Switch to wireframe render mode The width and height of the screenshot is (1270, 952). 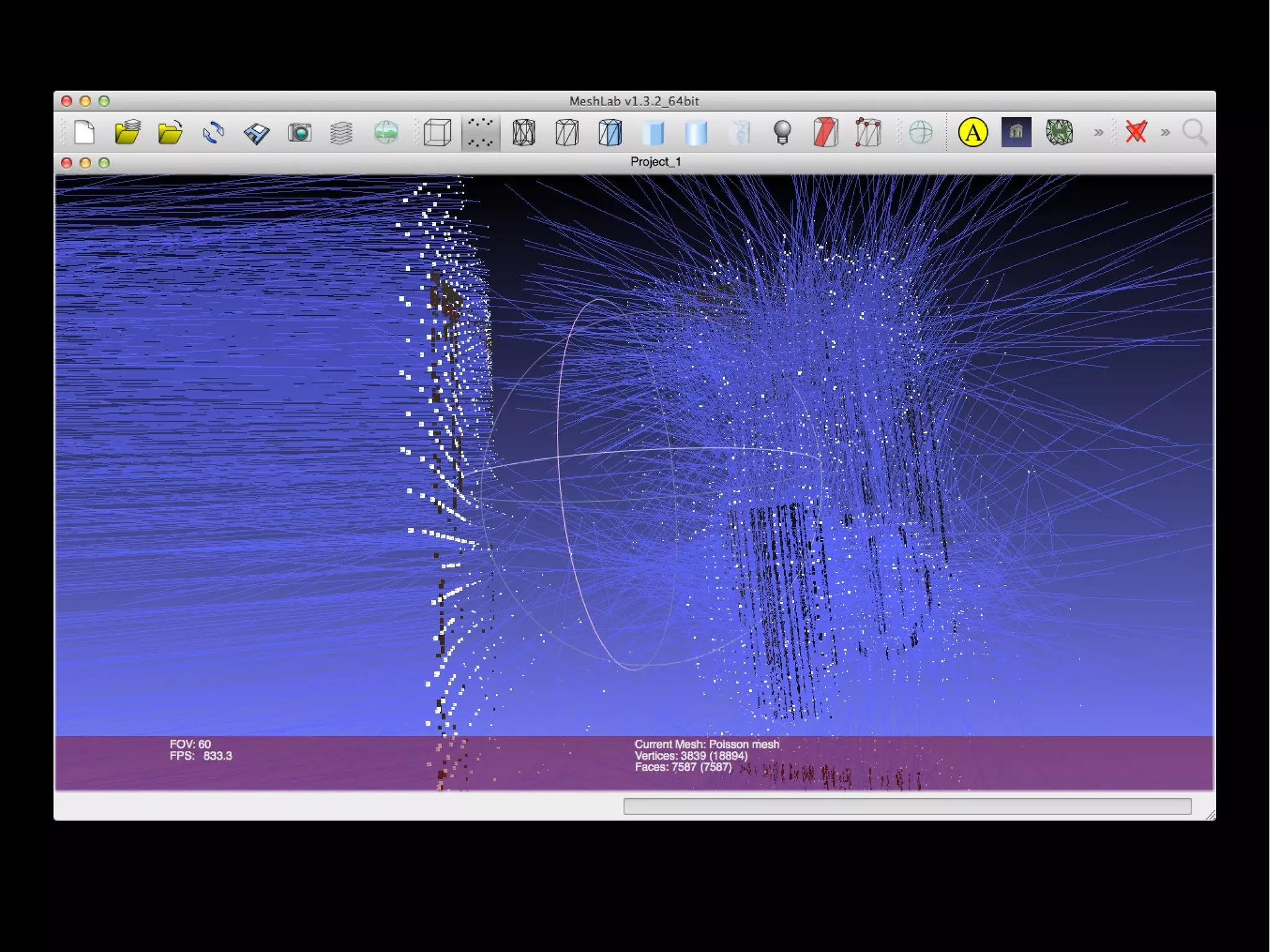point(524,132)
